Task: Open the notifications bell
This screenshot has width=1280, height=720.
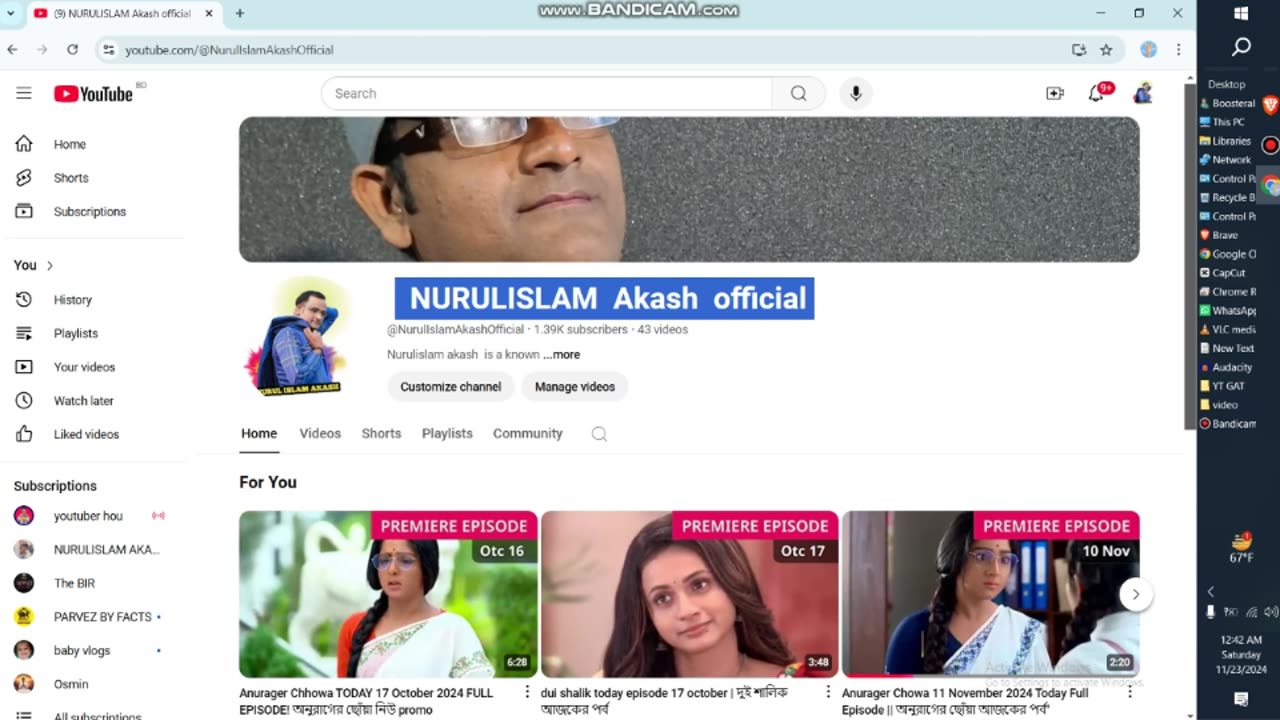Action: point(1097,93)
